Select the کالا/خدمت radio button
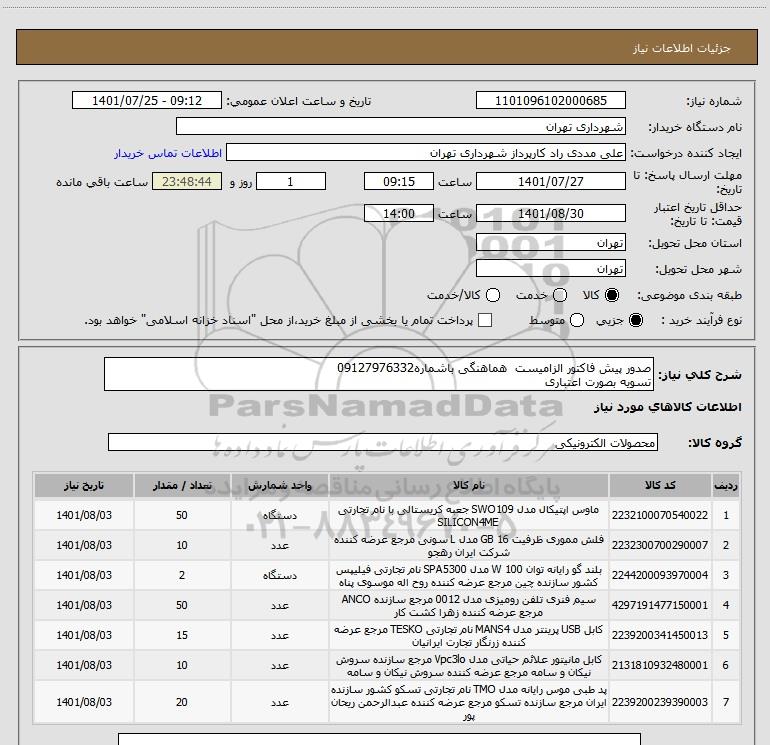 493,295
